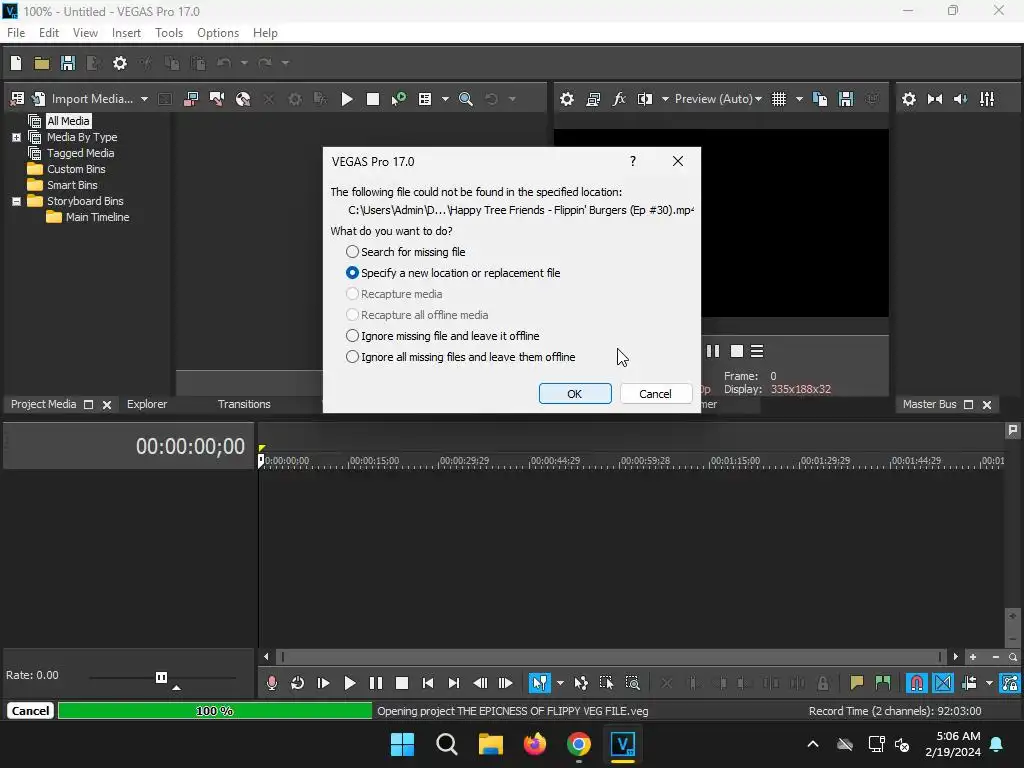Save snapshot to file icon
1024x768 pixels.
846,99
